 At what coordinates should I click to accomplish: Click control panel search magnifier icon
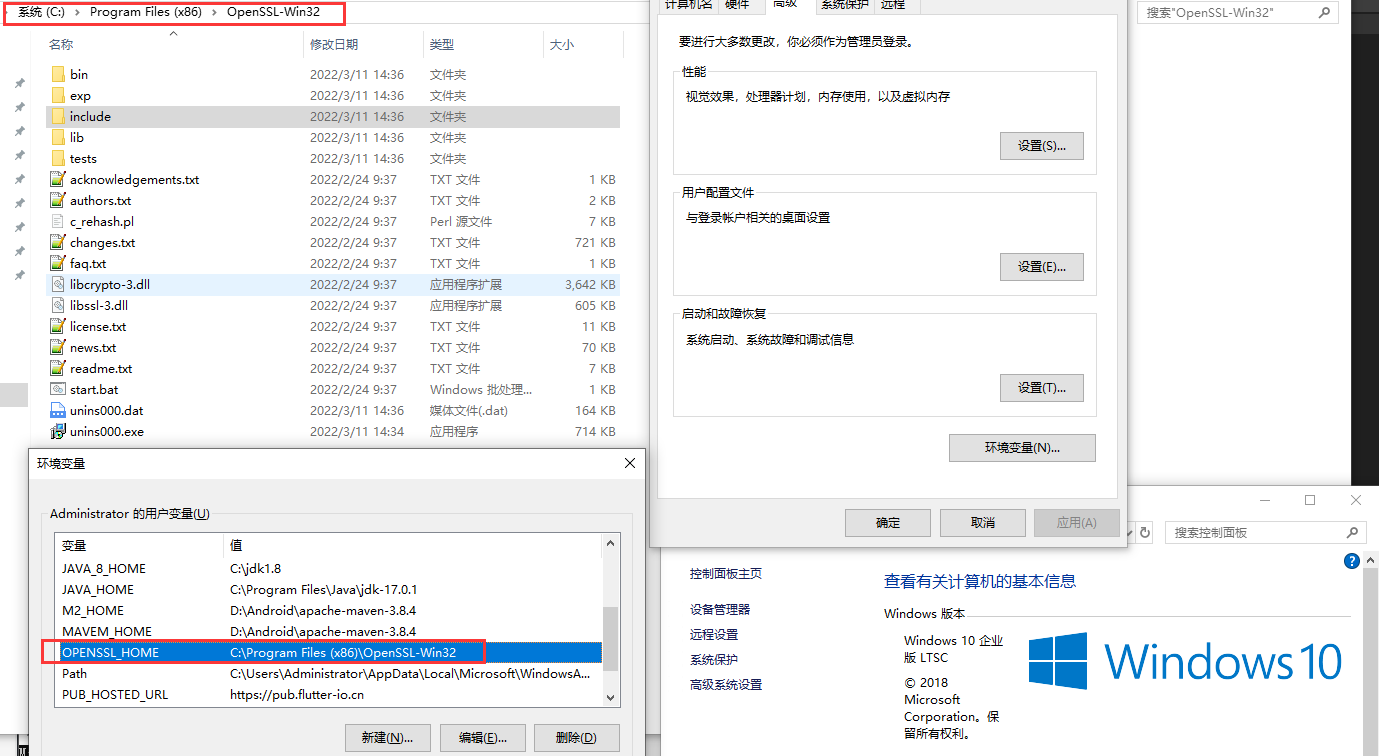(x=1352, y=533)
